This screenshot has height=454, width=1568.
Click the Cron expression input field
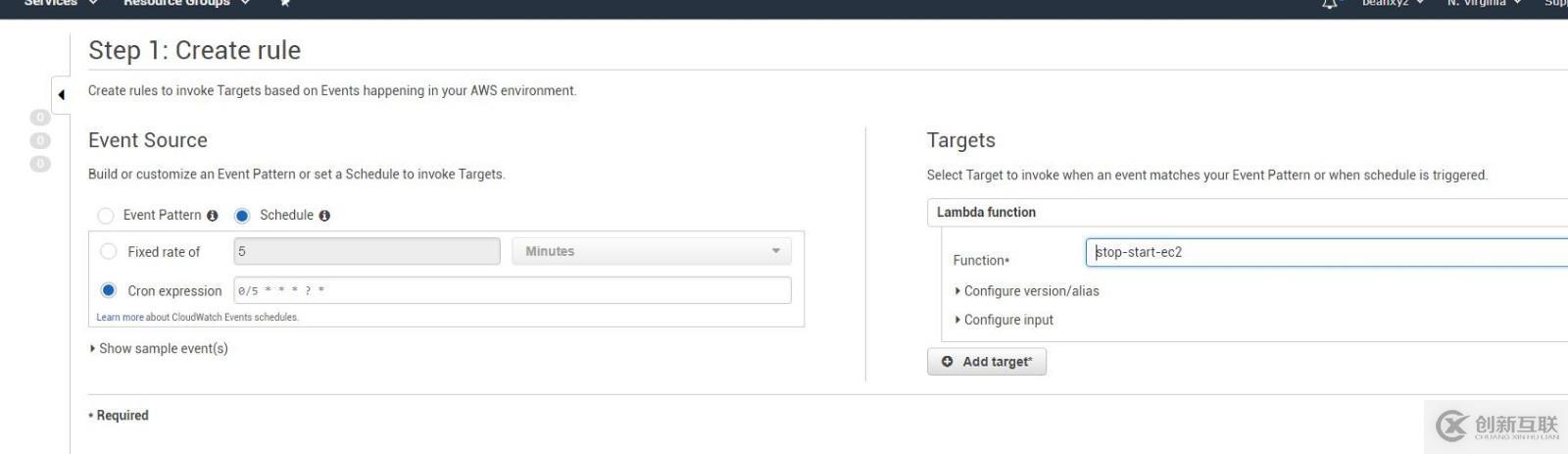click(513, 290)
